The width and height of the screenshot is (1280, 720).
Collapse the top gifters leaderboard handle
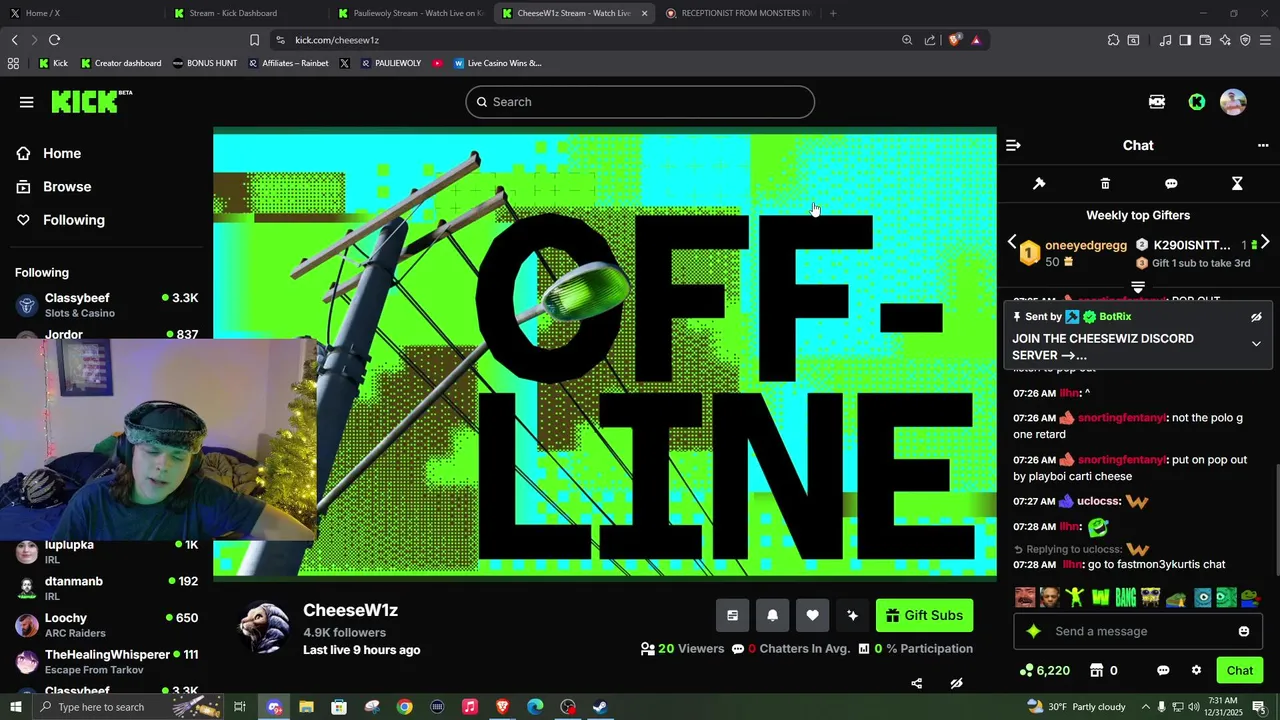tap(1138, 287)
